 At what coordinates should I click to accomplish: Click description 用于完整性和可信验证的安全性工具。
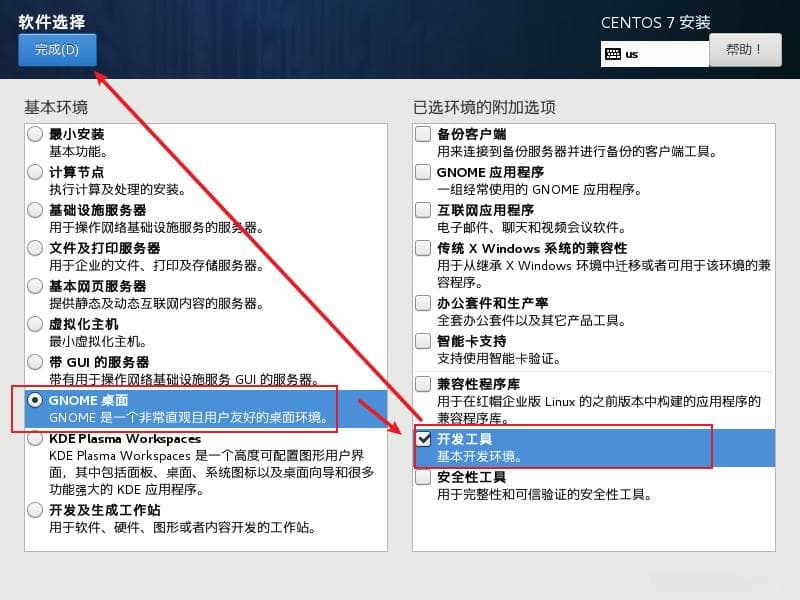click(544, 494)
